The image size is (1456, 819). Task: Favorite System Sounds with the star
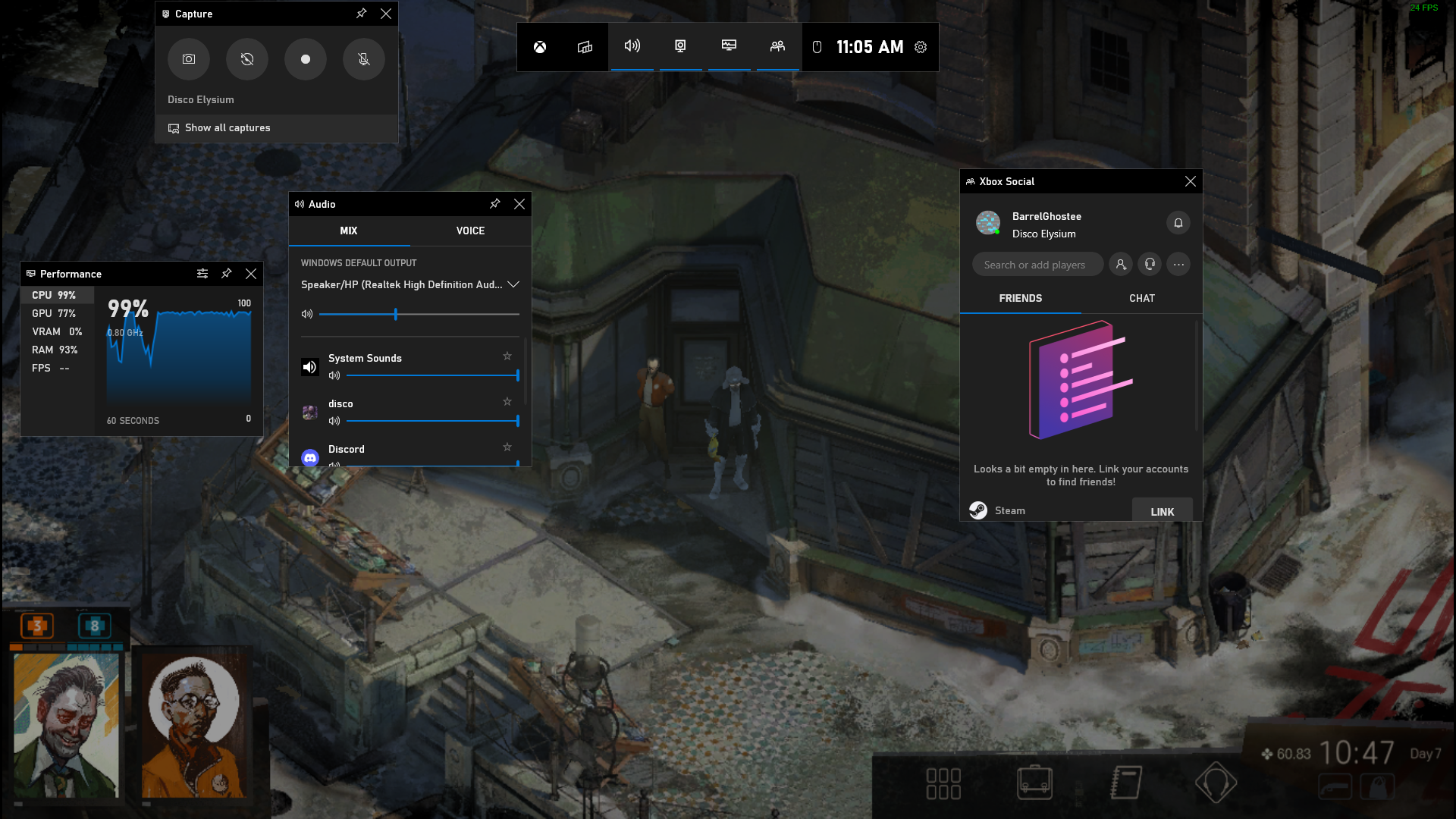click(507, 356)
